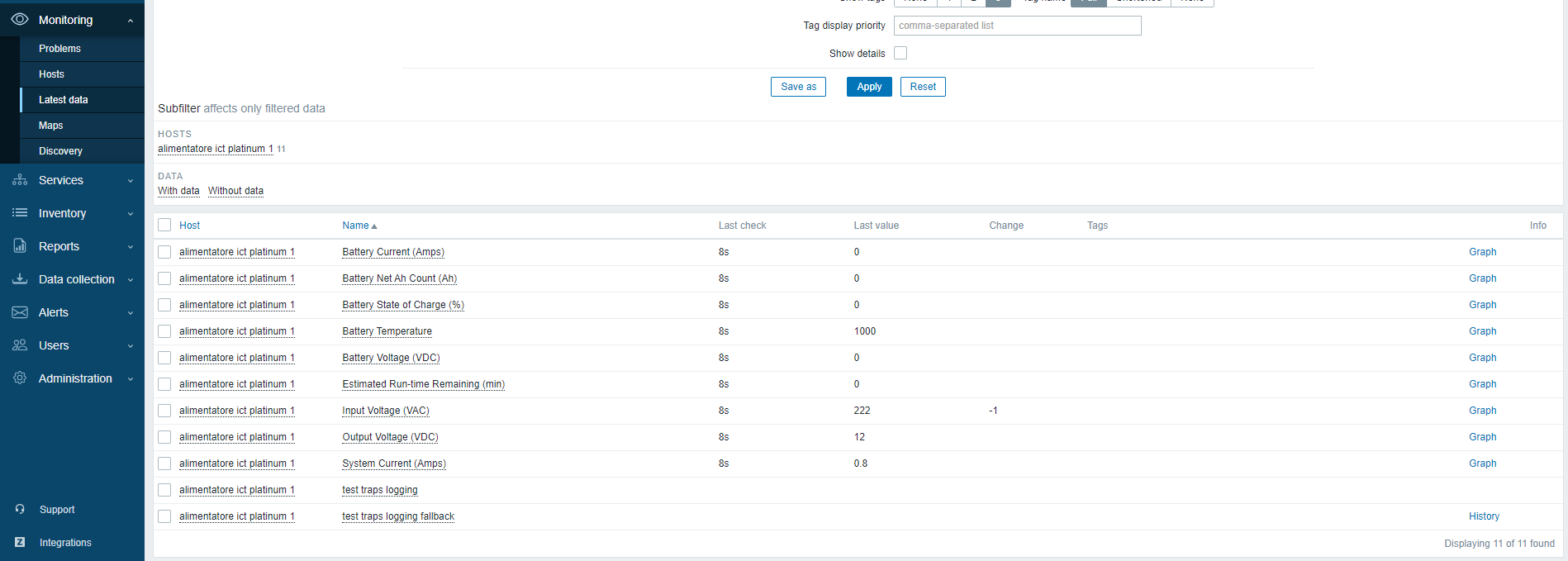The image size is (1568, 561).
Task: Check the test traps logging fallback row checkbox
Action: (164, 516)
